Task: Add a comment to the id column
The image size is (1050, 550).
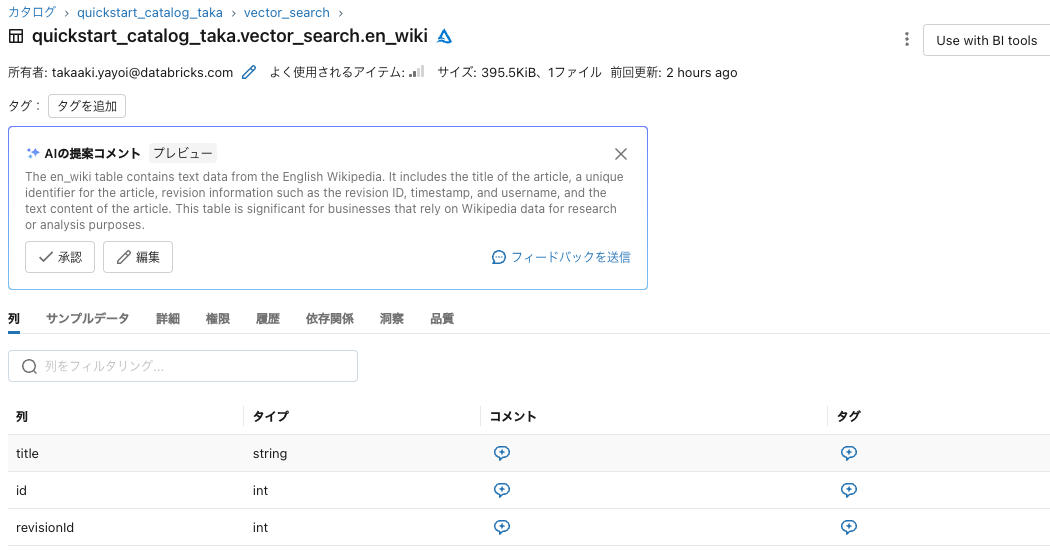Action: (502, 490)
